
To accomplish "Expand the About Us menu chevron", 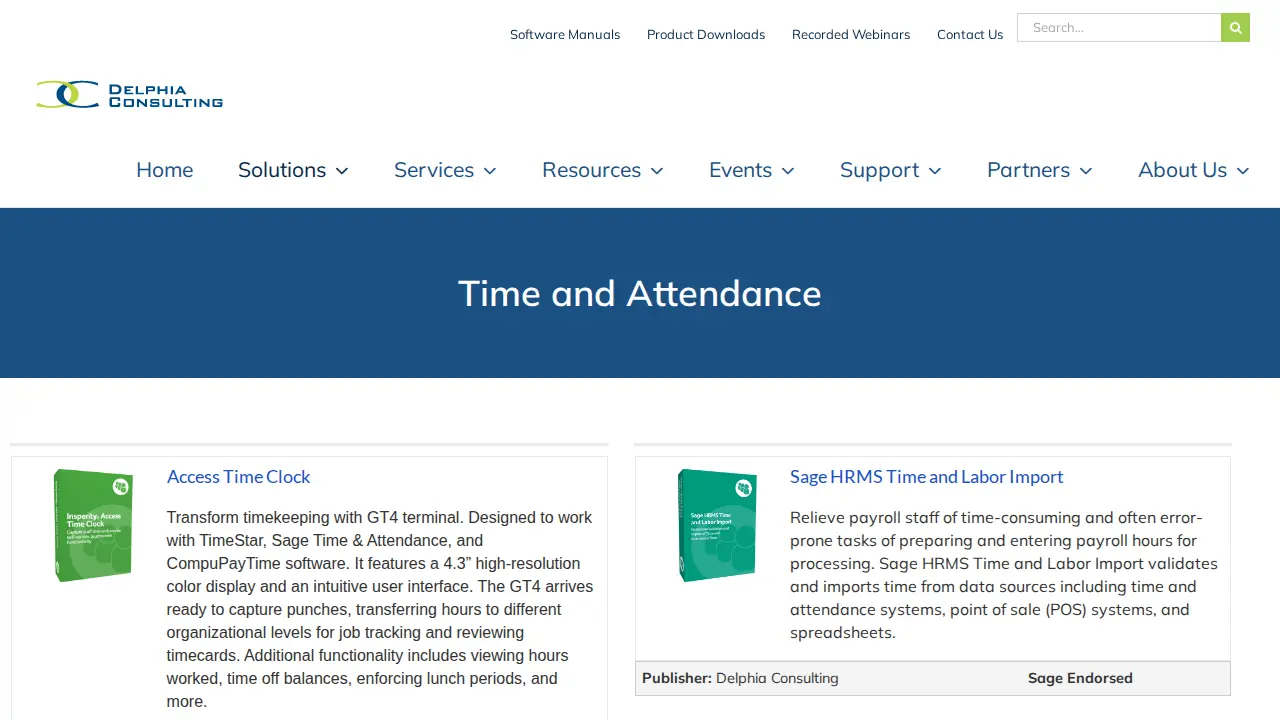I will point(1243,171).
